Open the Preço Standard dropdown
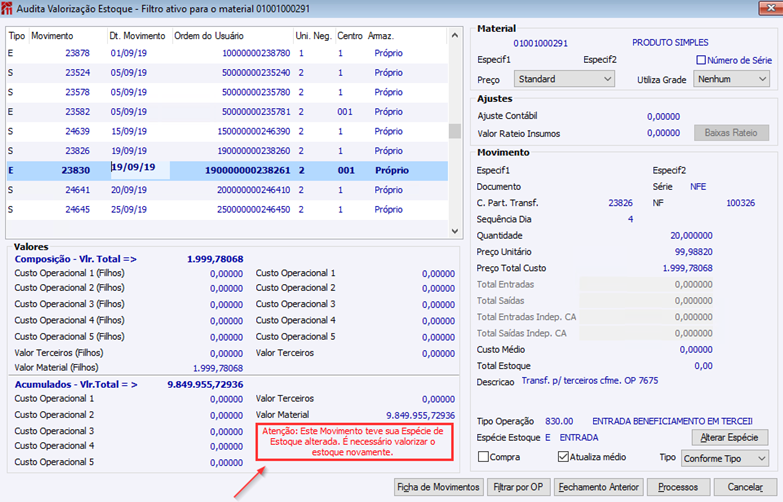 (x=564, y=79)
